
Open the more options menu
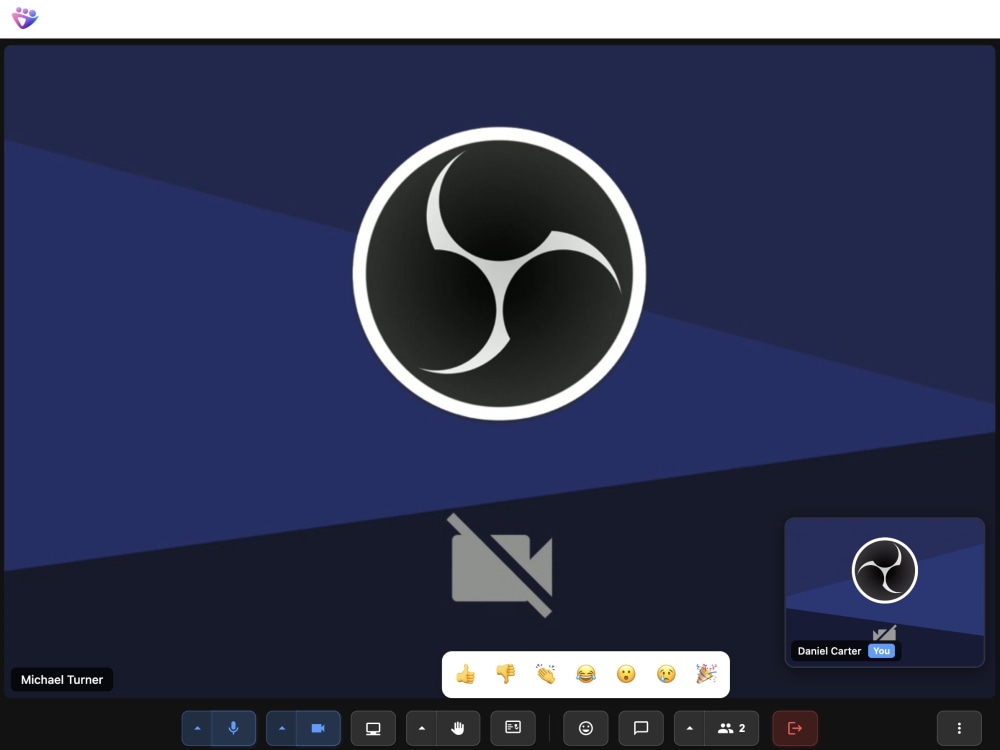point(959,728)
